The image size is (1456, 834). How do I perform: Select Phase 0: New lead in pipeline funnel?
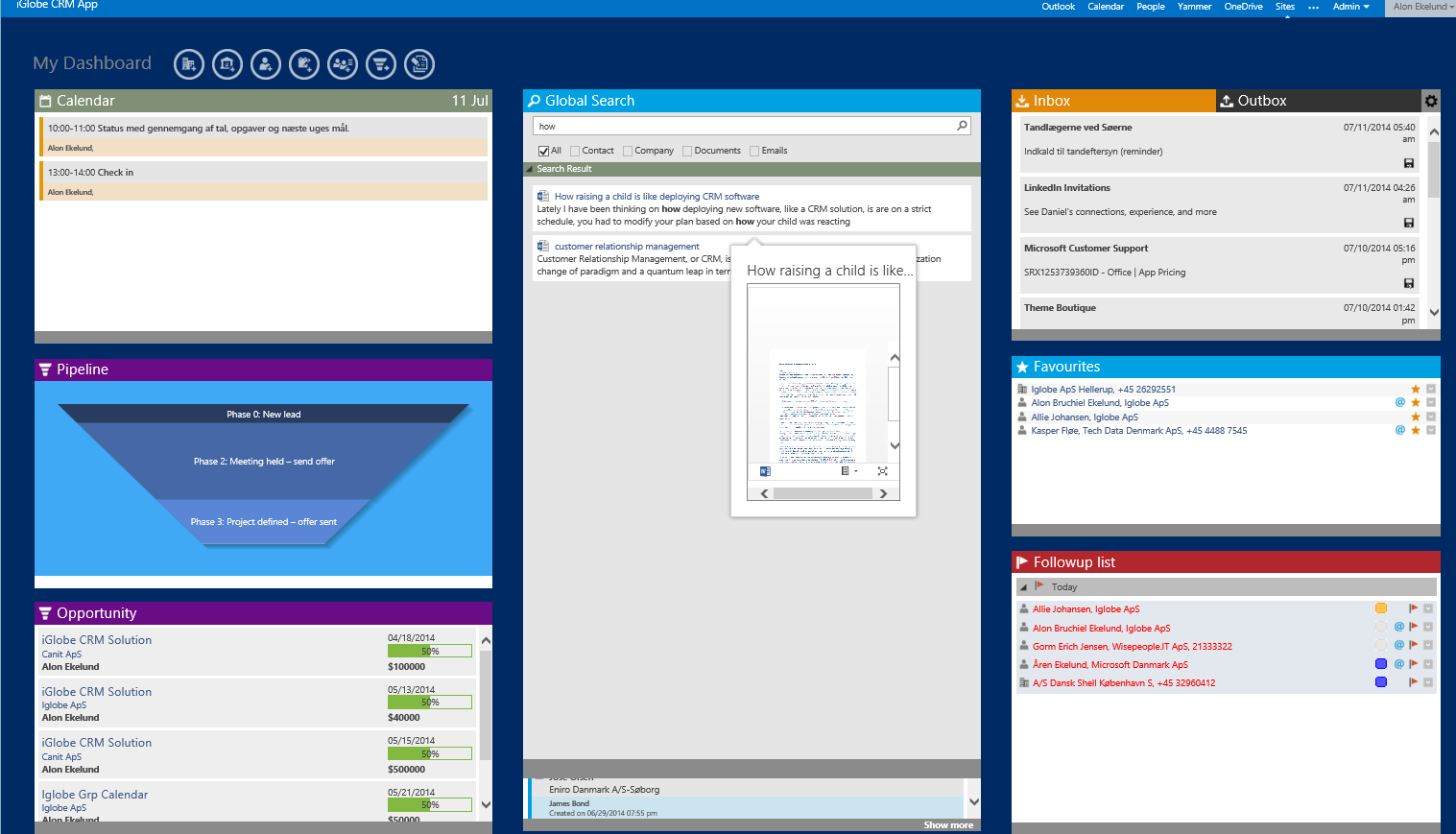click(263, 415)
